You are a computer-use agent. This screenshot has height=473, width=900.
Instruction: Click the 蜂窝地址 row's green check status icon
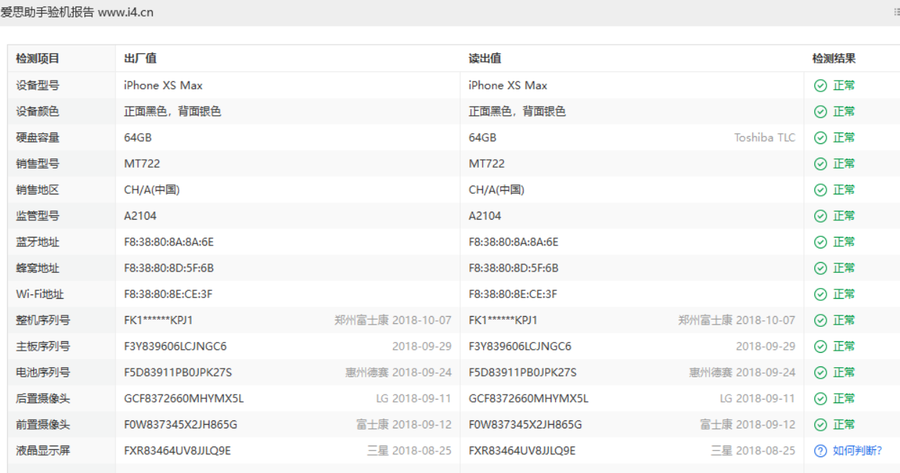[820, 268]
